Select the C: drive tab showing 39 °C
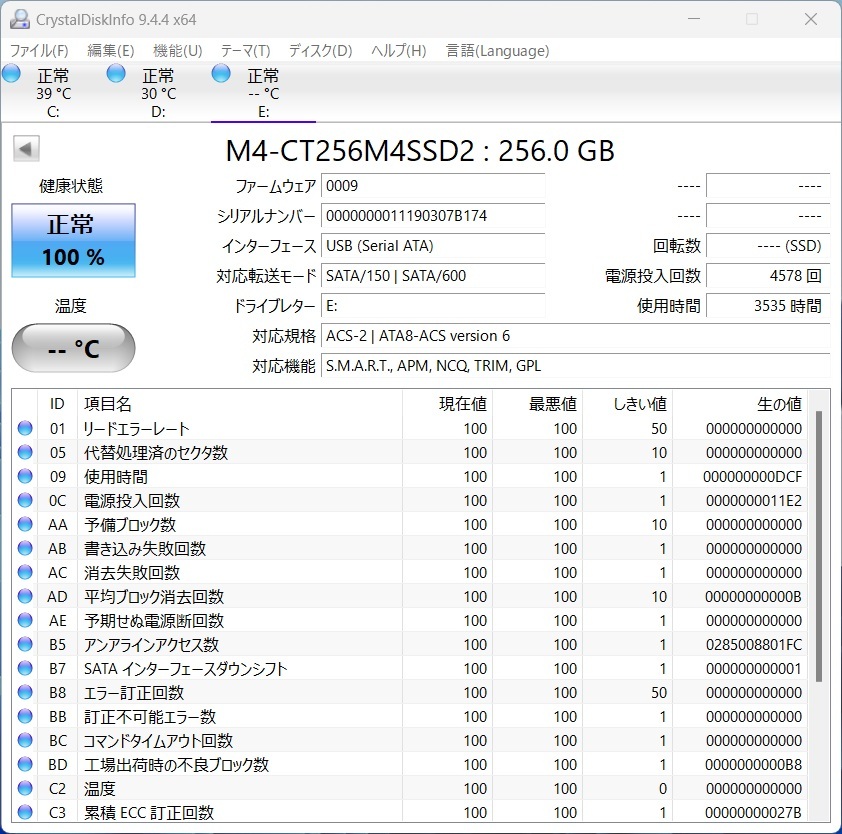 pos(53,92)
